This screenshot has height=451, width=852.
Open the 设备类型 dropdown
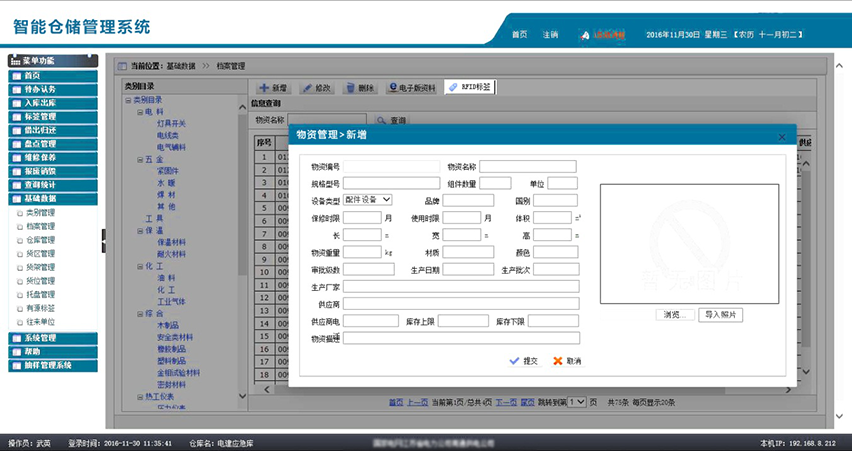click(x=367, y=200)
